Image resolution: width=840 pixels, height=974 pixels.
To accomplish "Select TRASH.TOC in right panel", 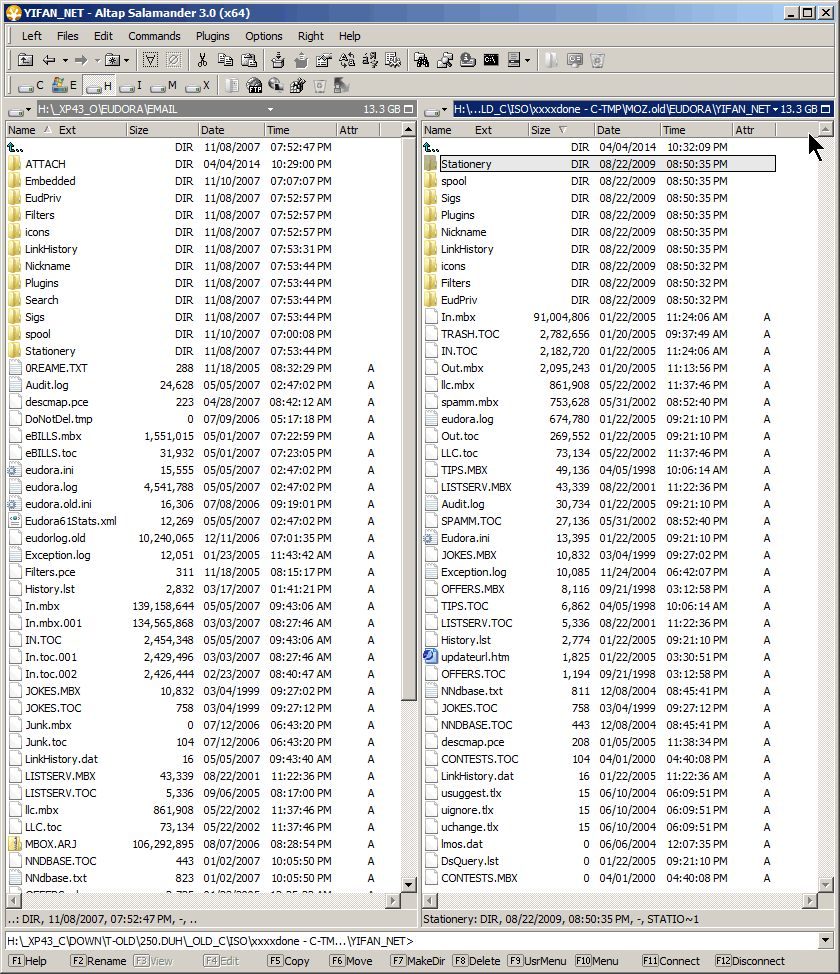I will click(x=470, y=334).
